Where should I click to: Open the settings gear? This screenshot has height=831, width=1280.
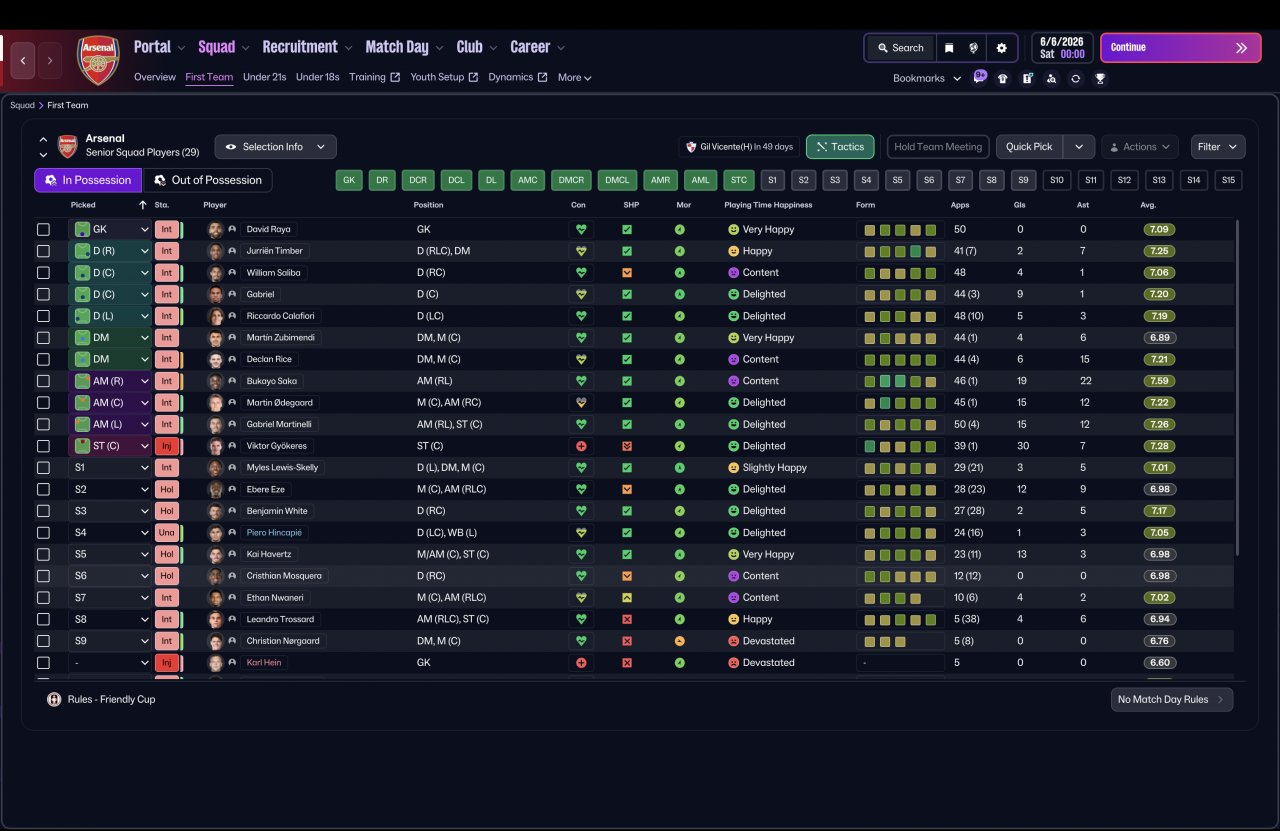click(x=1001, y=48)
